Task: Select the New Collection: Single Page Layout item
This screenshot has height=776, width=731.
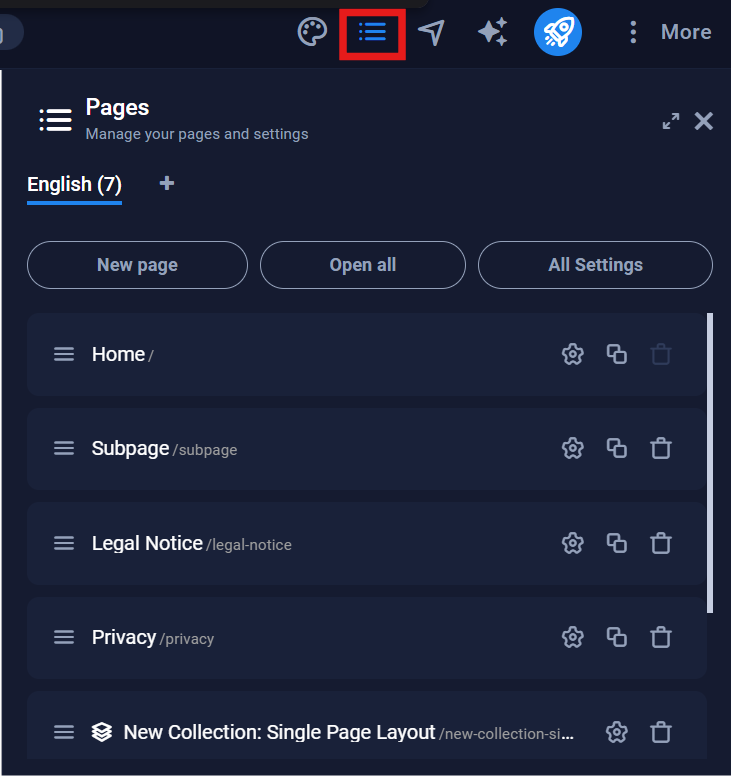Action: click(x=279, y=732)
